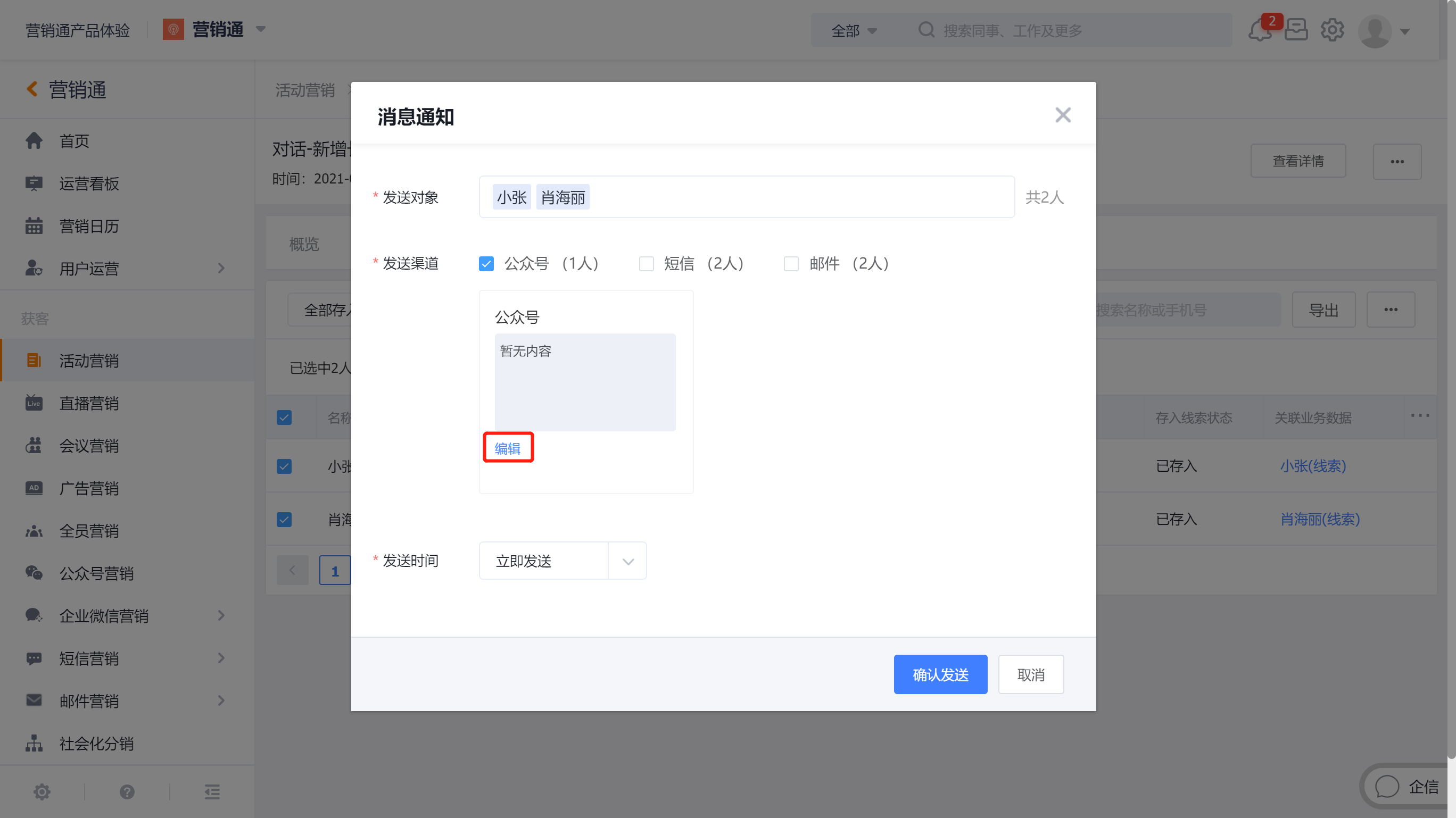1456x818 pixels.
Task: Open 邮件营销 envelope icon
Action: click(34, 701)
